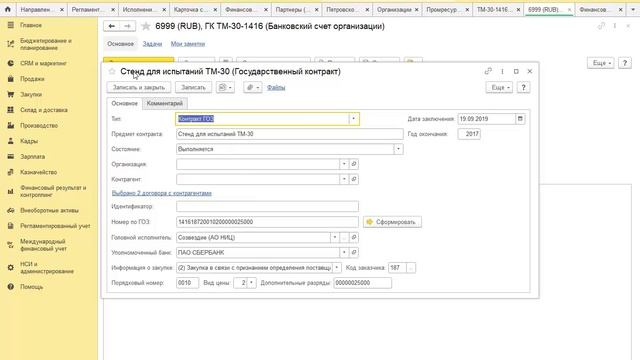
Task: Go to home page via house icon
Action: coord(8,9)
